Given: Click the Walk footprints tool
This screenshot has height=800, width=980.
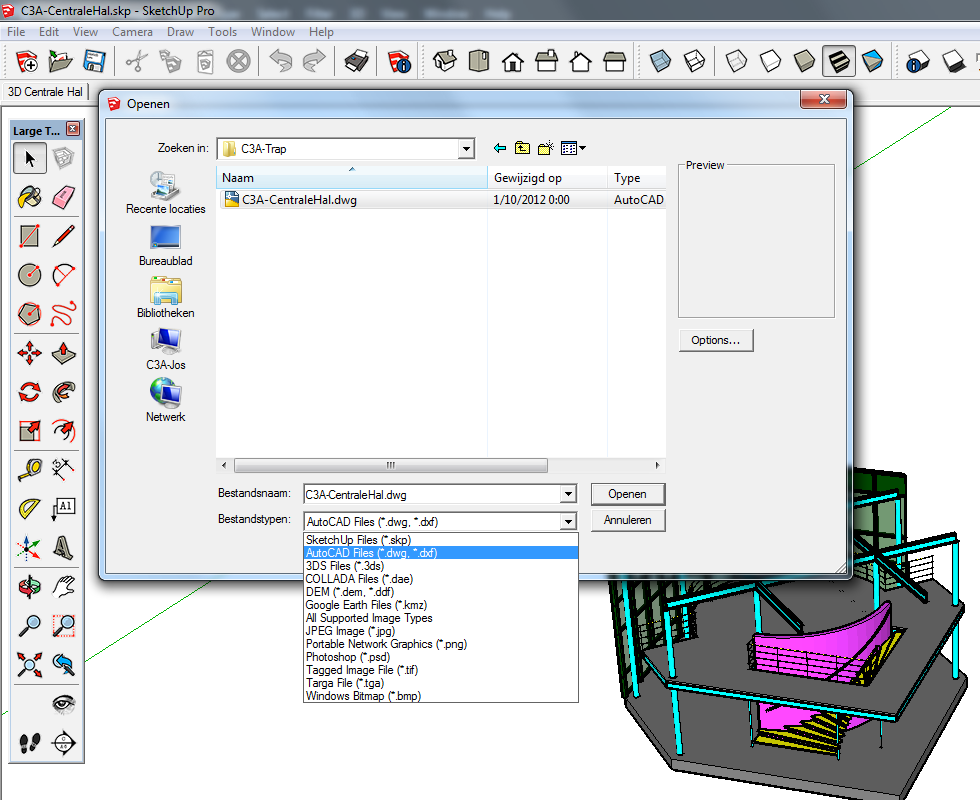Looking at the screenshot, I should click(29, 743).
